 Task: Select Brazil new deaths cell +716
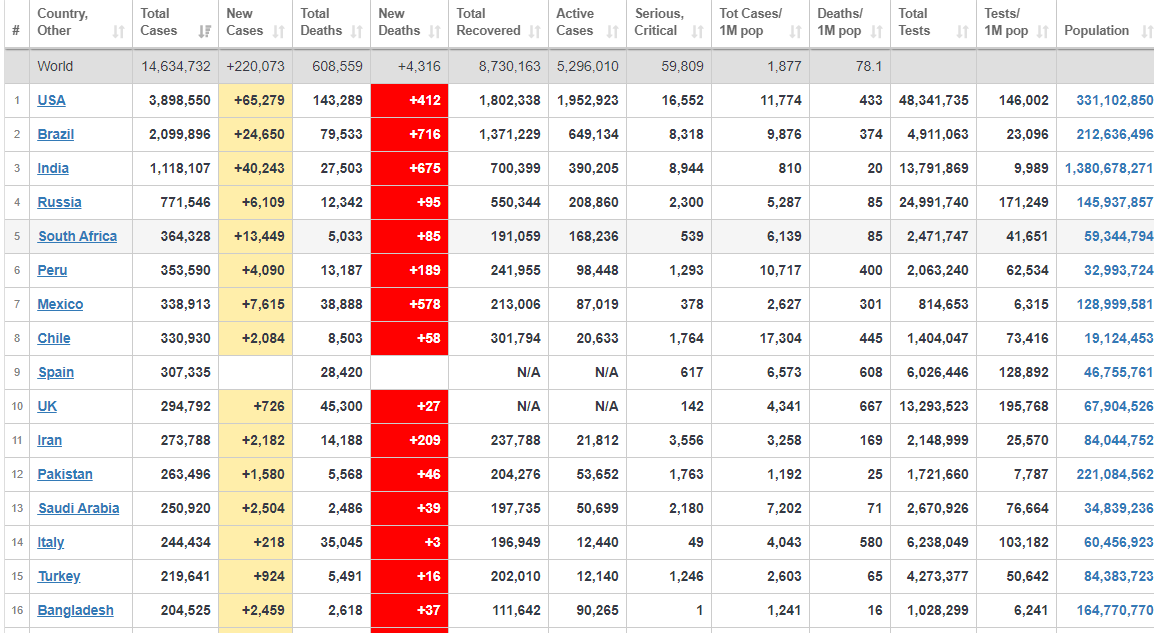[409, 134]
